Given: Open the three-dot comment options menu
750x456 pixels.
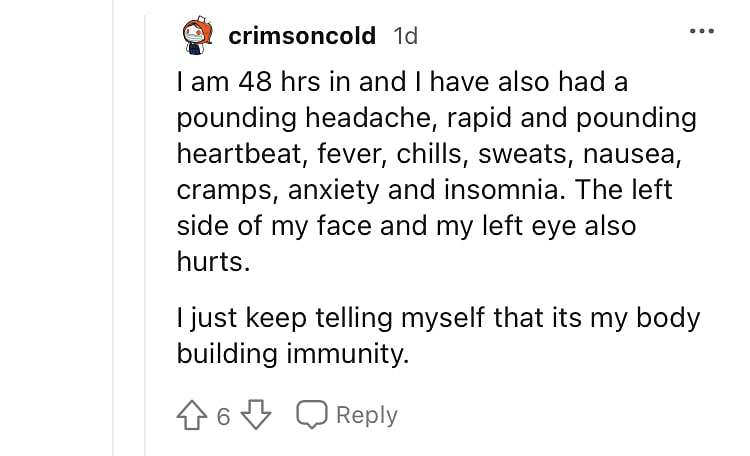Looking at the screenshot, I should [702, 32].
